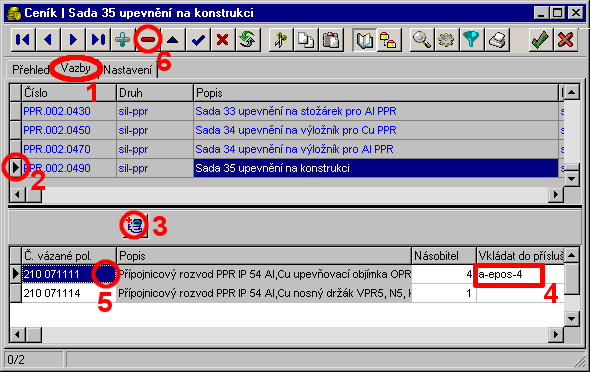The image size is (590, 372).
Task: Open search with magnifying glass icon
Action: 421,39
